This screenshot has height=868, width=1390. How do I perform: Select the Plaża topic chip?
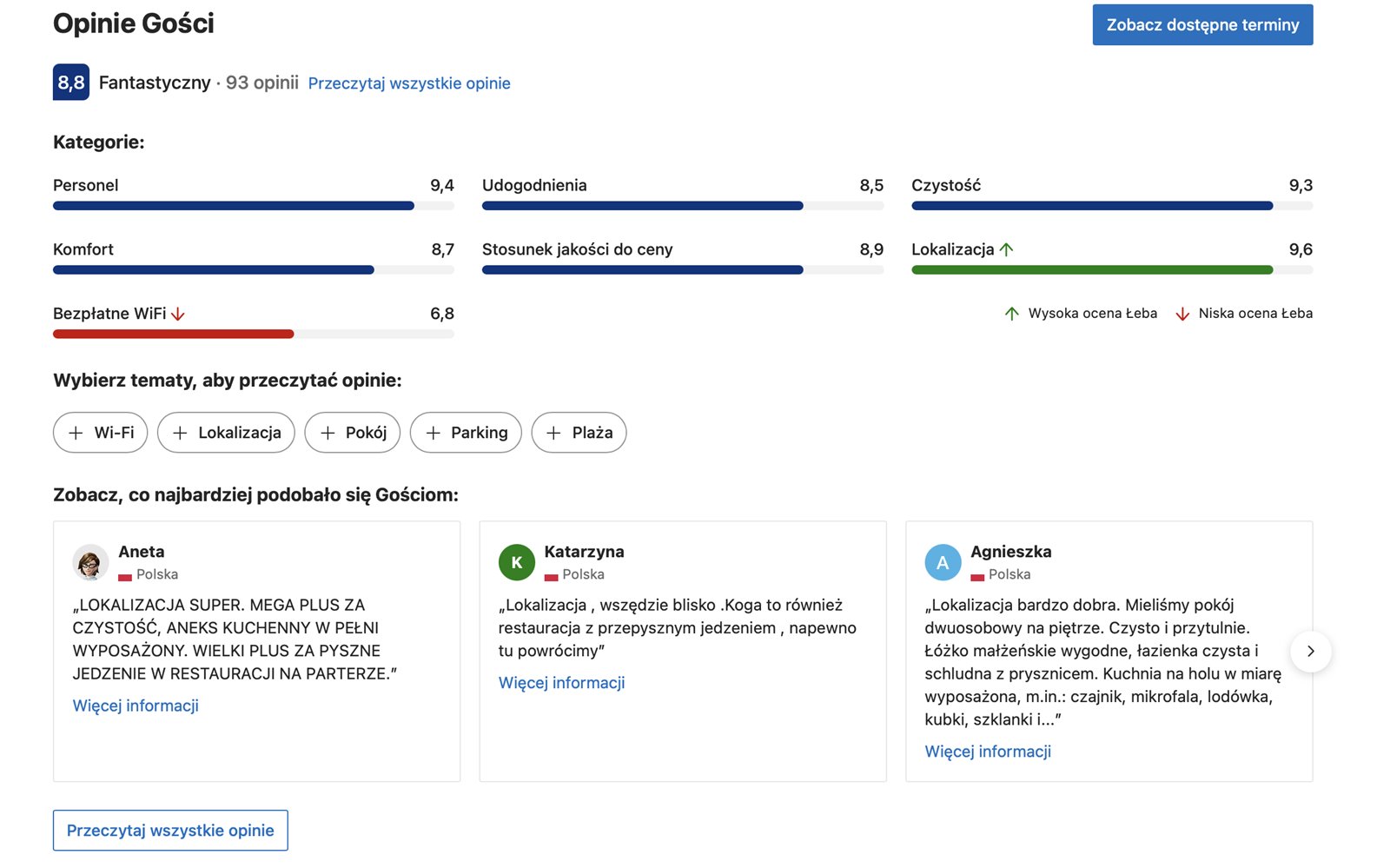(x=579, y=433)
